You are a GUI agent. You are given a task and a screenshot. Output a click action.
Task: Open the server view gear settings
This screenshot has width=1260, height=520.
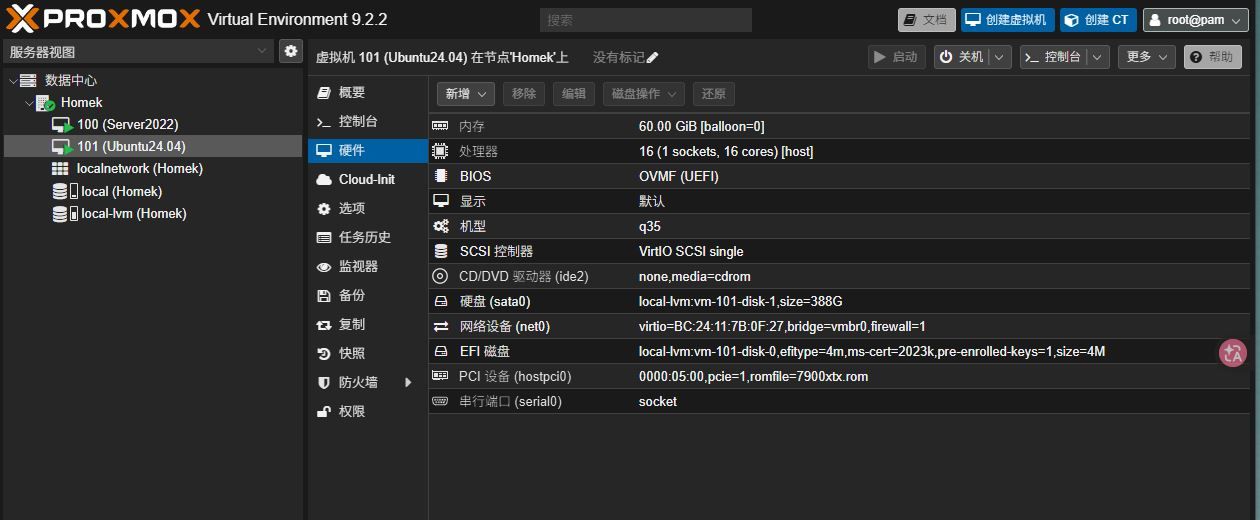click(291, 51)
